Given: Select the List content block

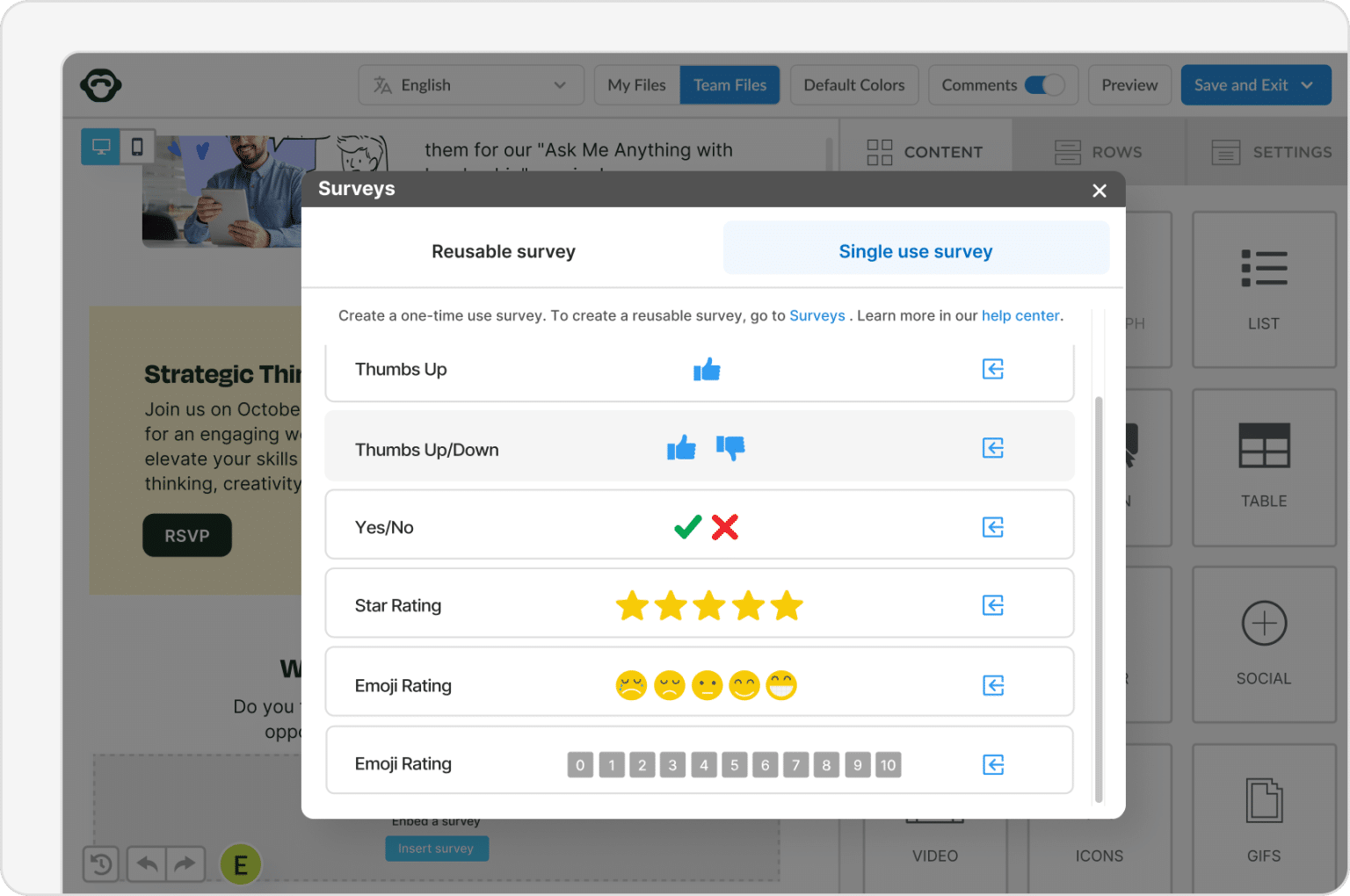Looking at the screenshot, I should click(x=1264, y=290).
